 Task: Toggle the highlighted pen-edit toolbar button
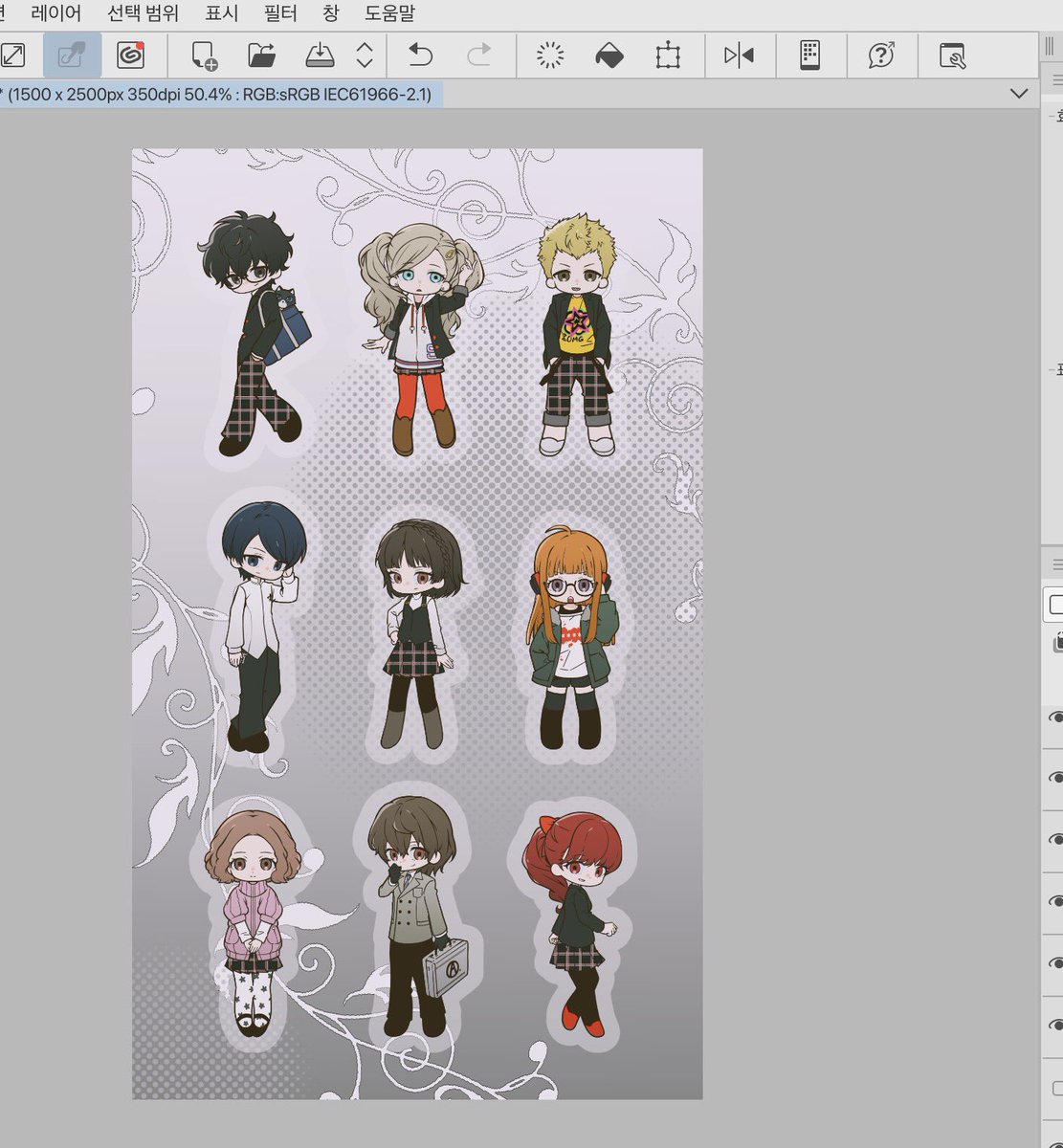[73, 55]
